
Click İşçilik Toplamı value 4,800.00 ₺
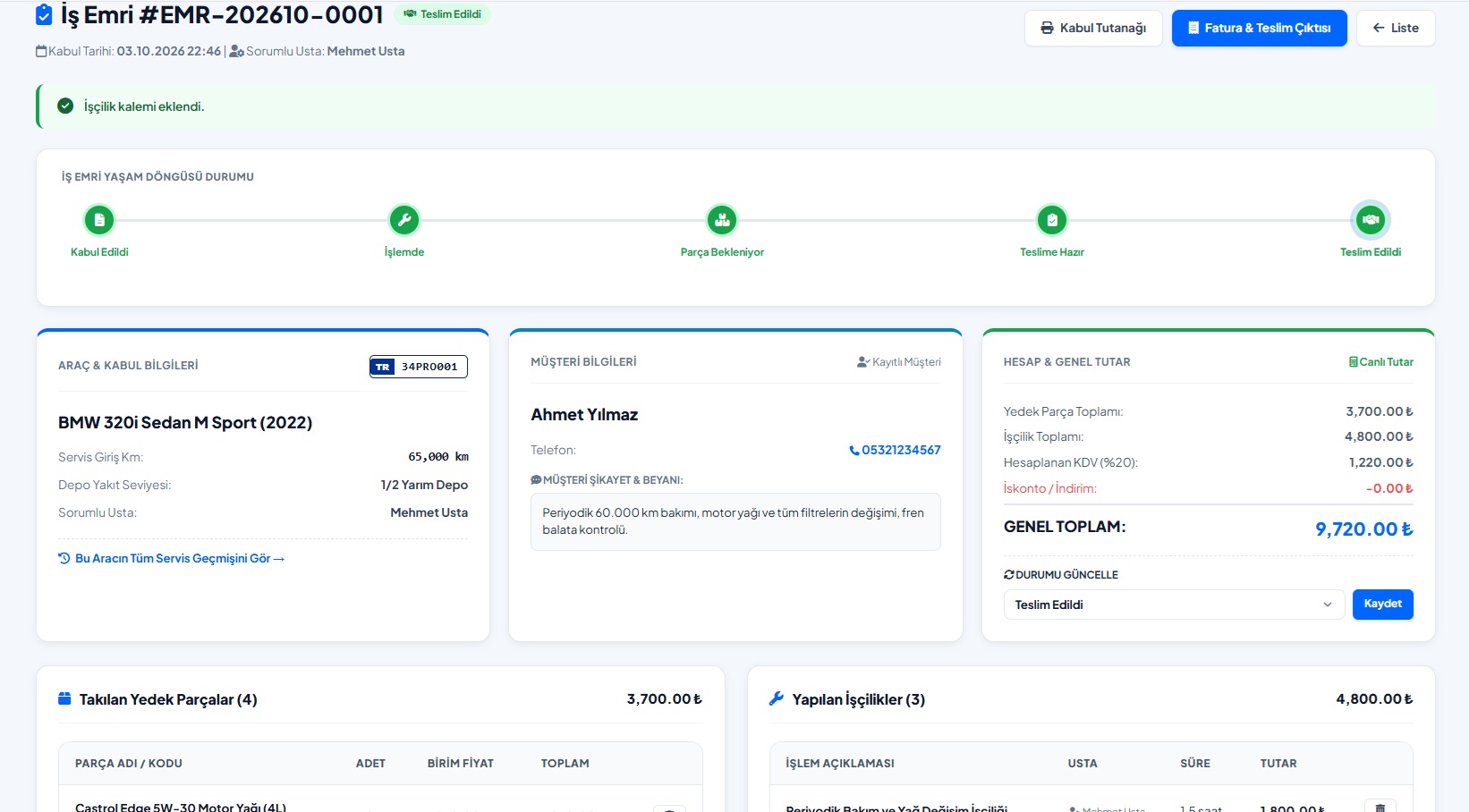pyautogui.click(x=1380, y=436)
